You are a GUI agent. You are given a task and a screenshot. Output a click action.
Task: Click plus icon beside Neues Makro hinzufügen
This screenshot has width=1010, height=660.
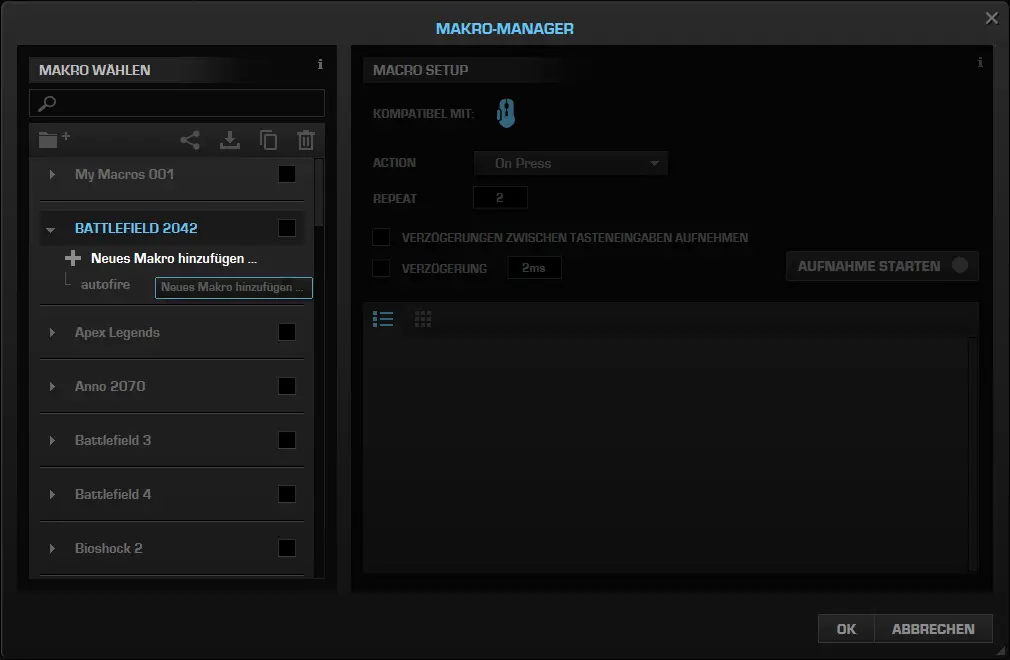tap(73, 258)
